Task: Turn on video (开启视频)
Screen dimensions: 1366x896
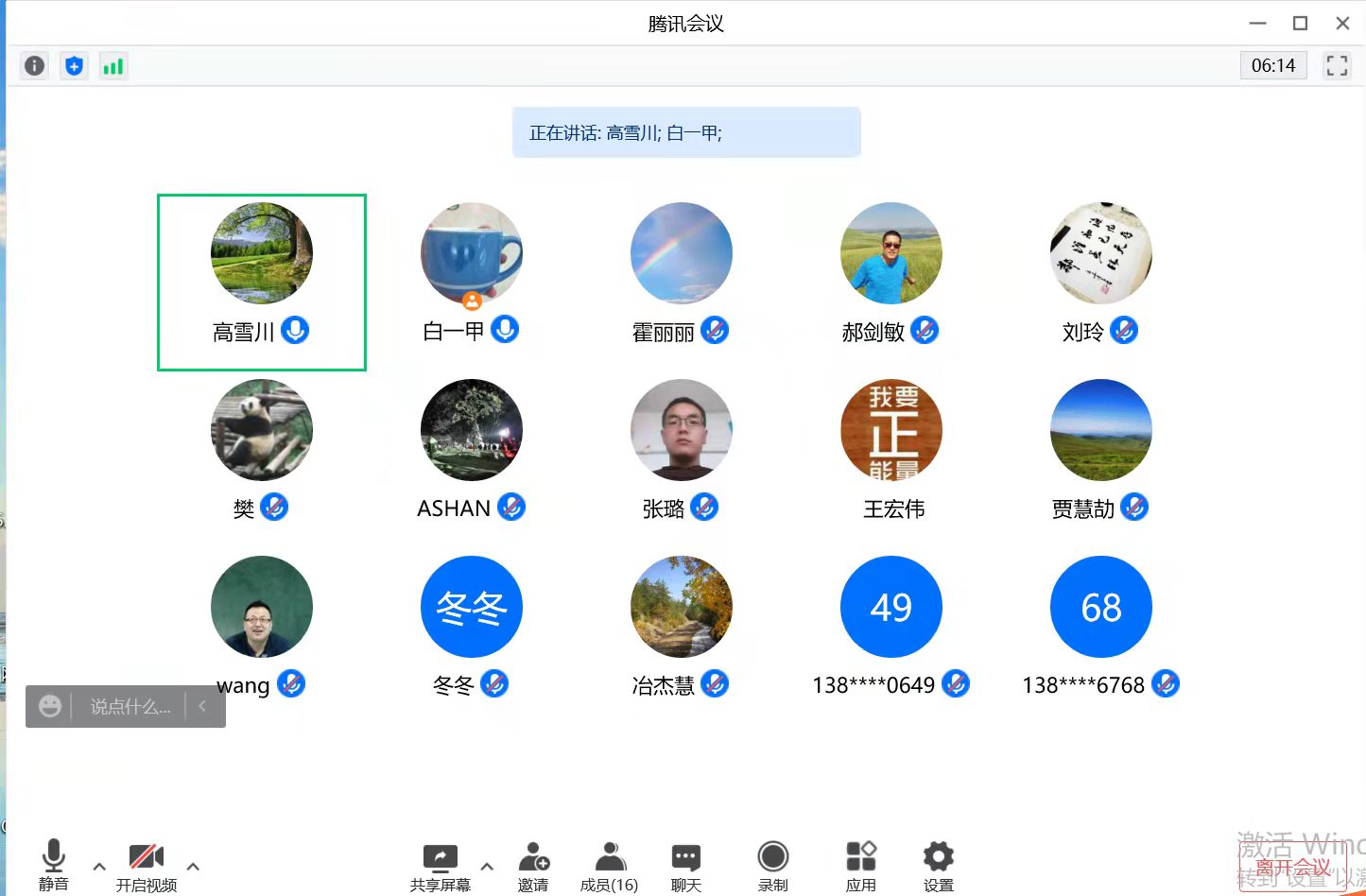Action: (147, 866)
